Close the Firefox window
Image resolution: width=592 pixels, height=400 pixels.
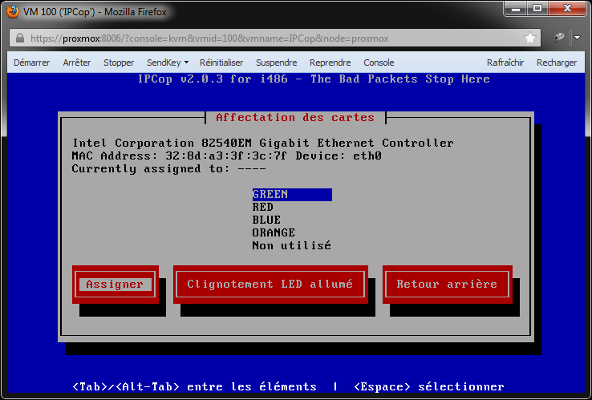(x=567, y=9)
